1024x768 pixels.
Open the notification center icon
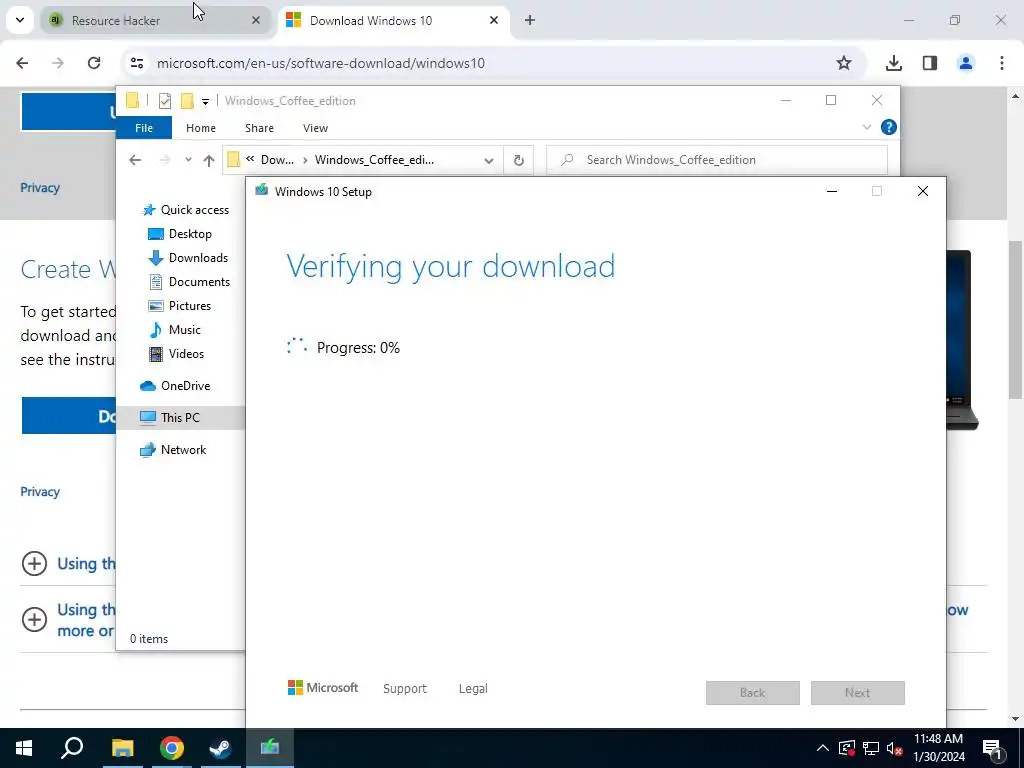pos(992,748)
